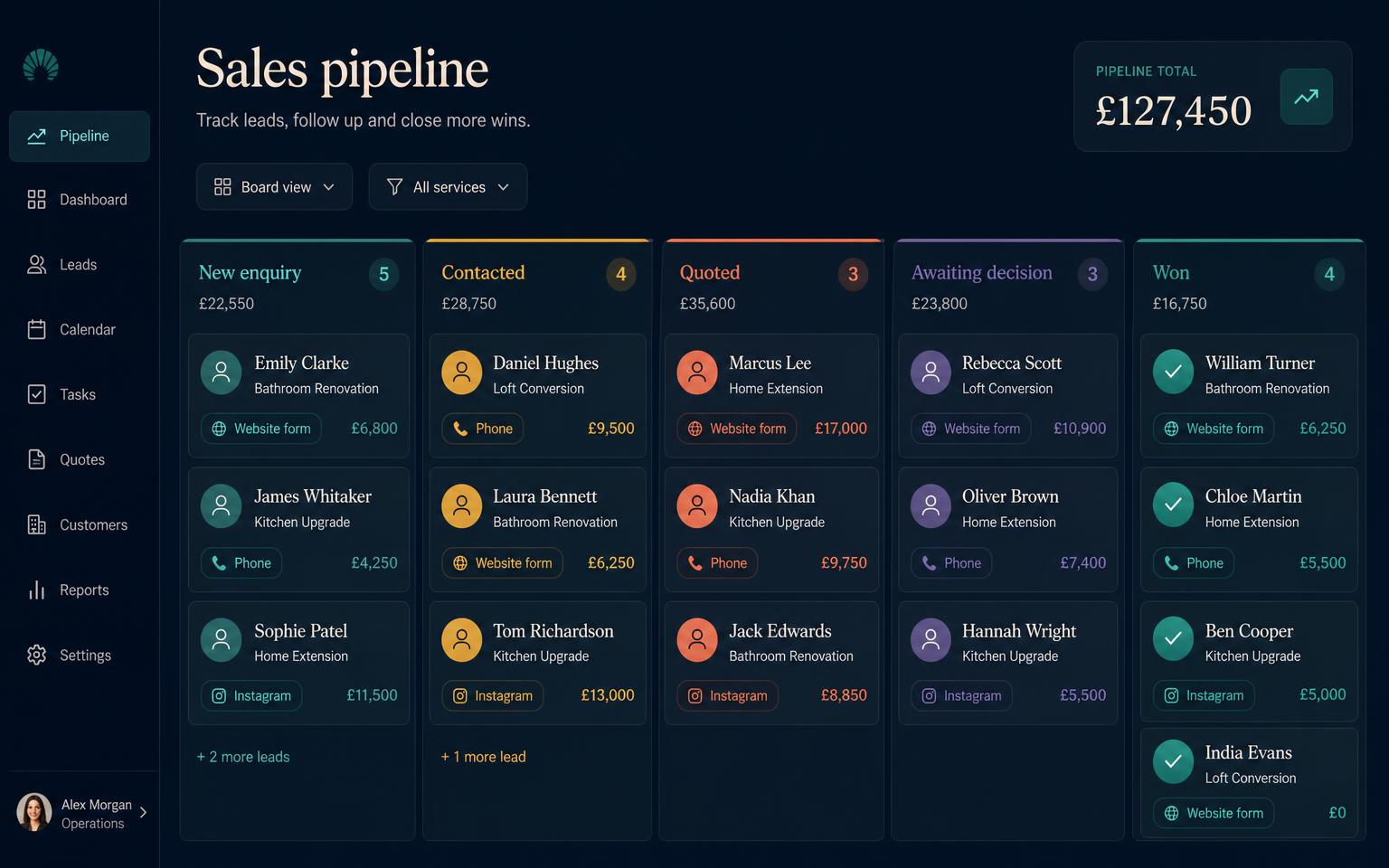
Task: Click Marcus Lee's orange avatar icon
Action: click(697, 372)
